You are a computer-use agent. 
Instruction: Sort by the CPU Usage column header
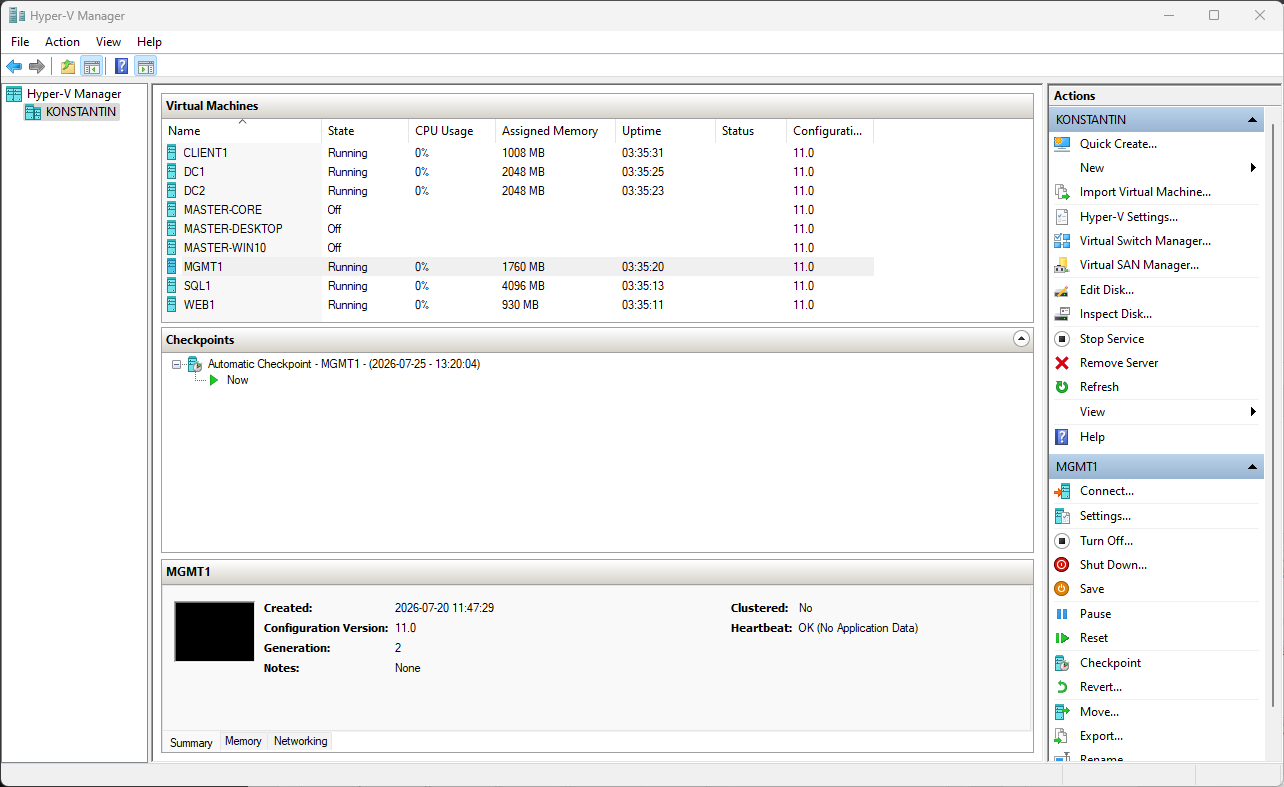[452, 131]
